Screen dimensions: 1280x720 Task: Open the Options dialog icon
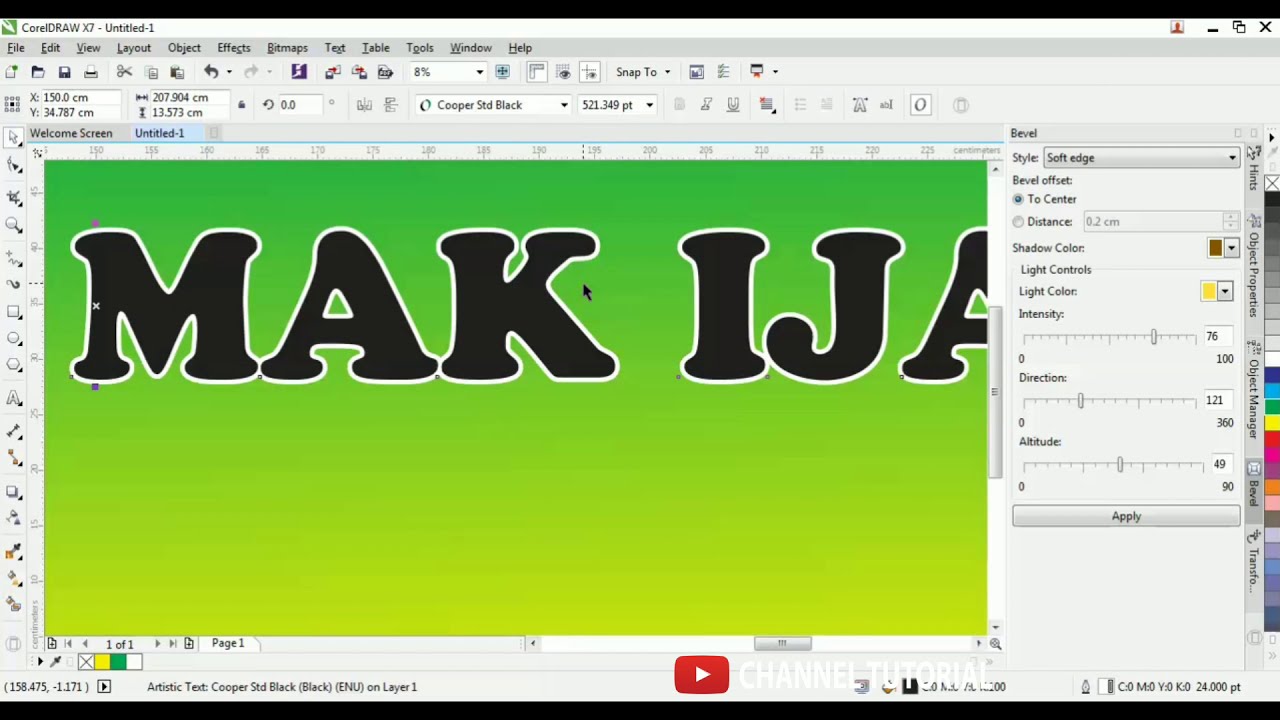tap(723, 72)
